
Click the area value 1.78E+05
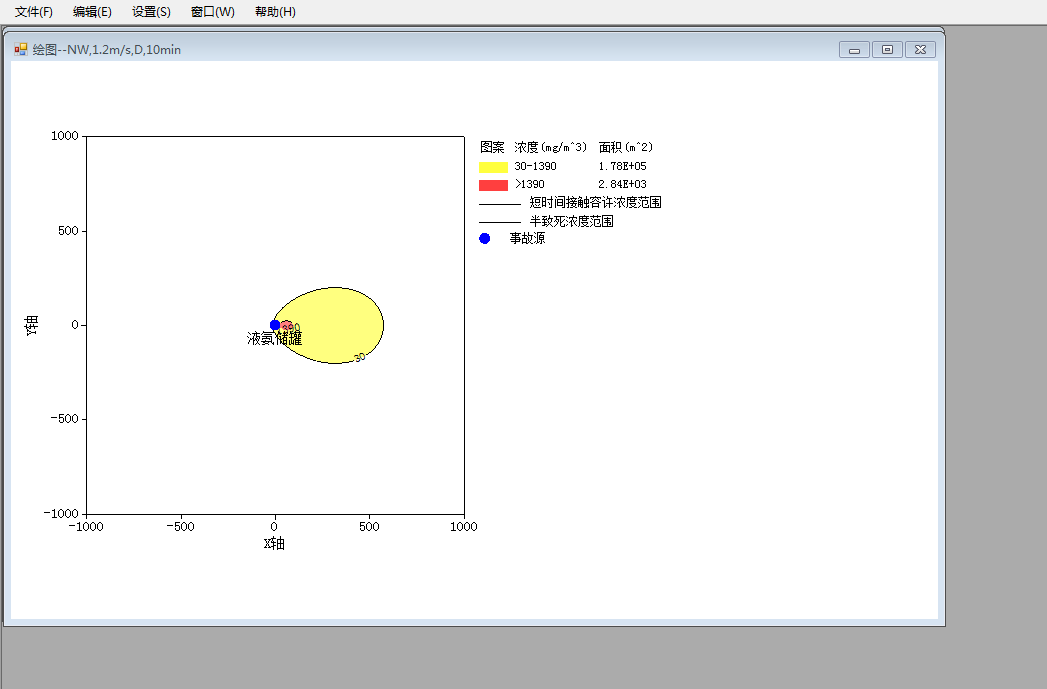[622, 166]
